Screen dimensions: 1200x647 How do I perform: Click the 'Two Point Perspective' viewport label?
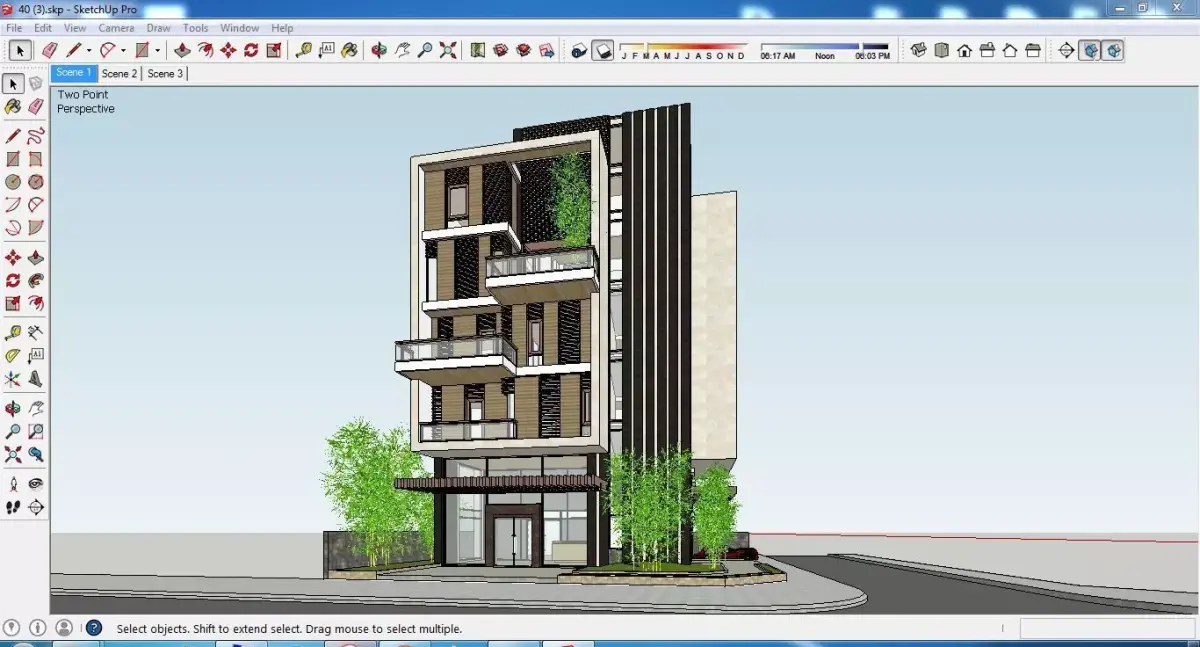pos(85,102)
